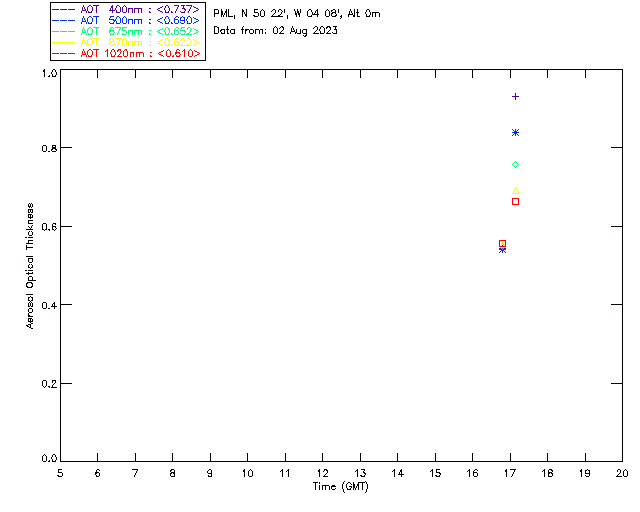The height and width of the screenshot is (512, 640).
Task: Select the AOT 400nm legend entry text
Action: click(140, 9)
